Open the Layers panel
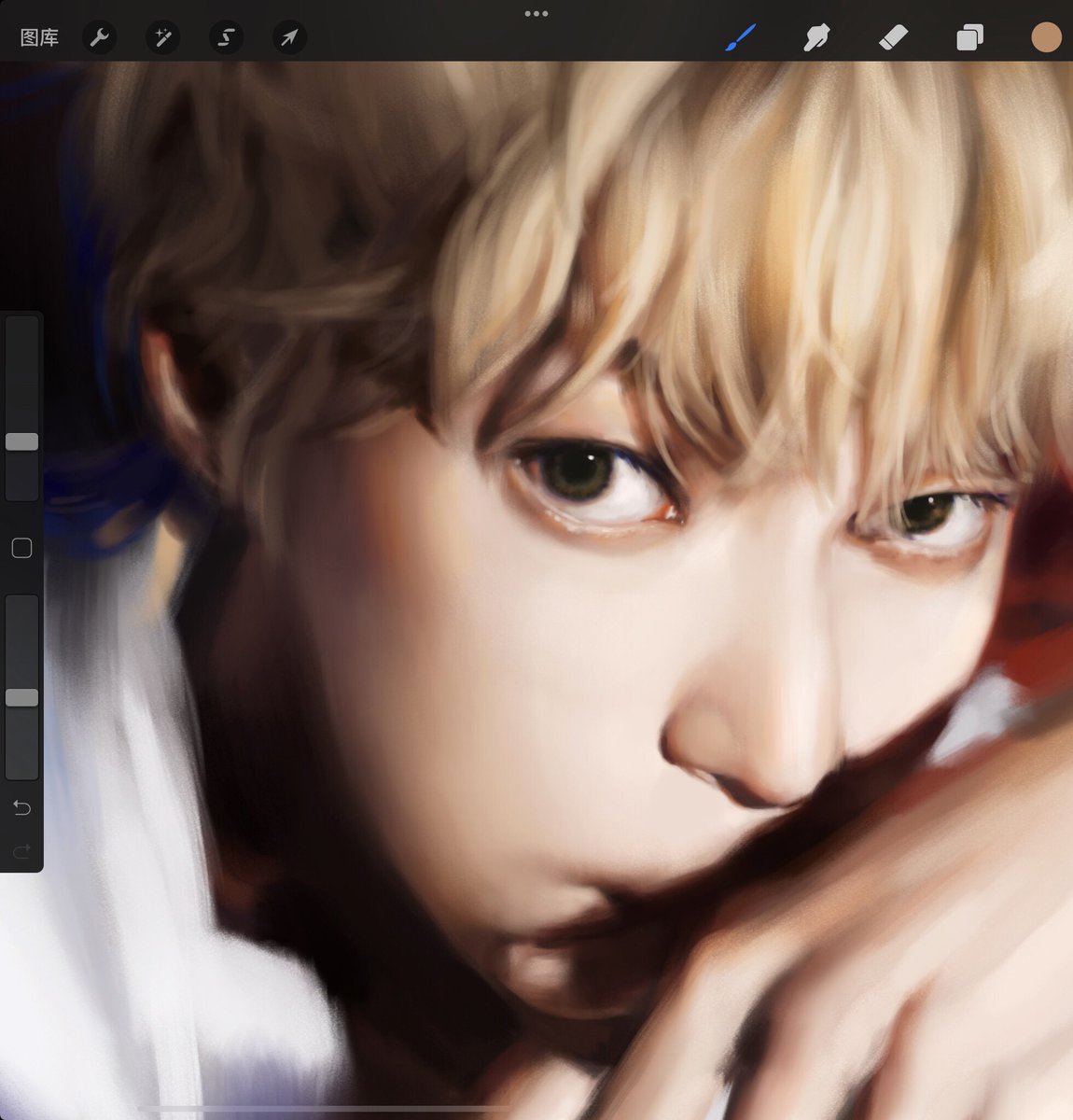Viewport: 1073px width, 1120px height. (969, 38)
